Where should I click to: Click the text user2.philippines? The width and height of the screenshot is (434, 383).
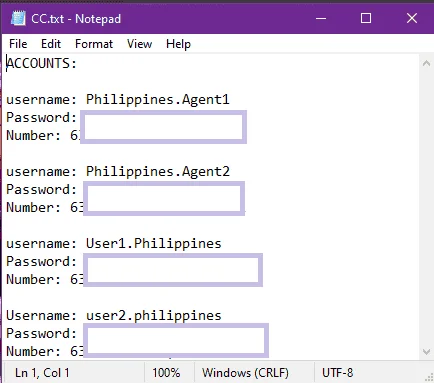click(154, 315)
